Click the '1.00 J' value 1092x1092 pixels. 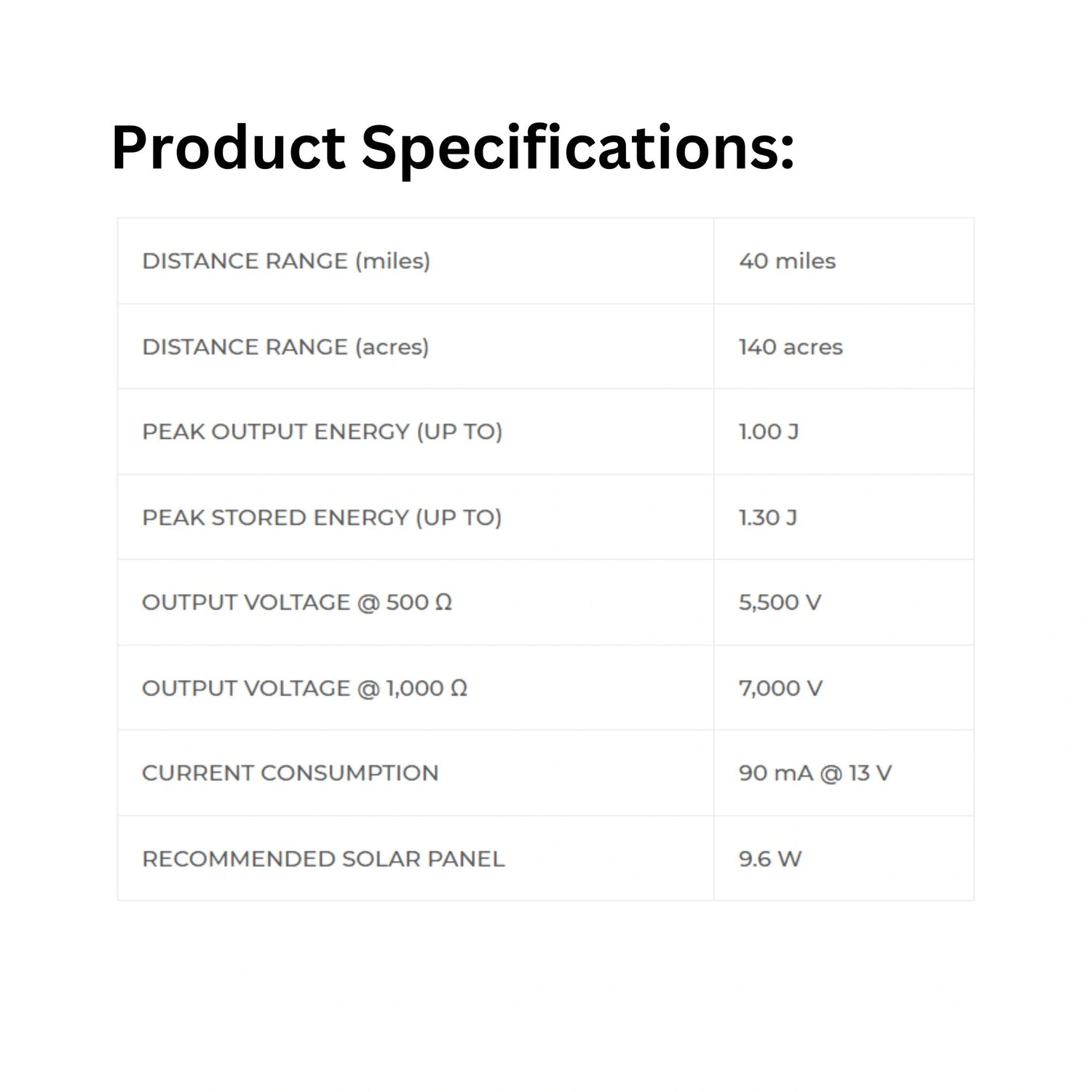tap(769, 432)
